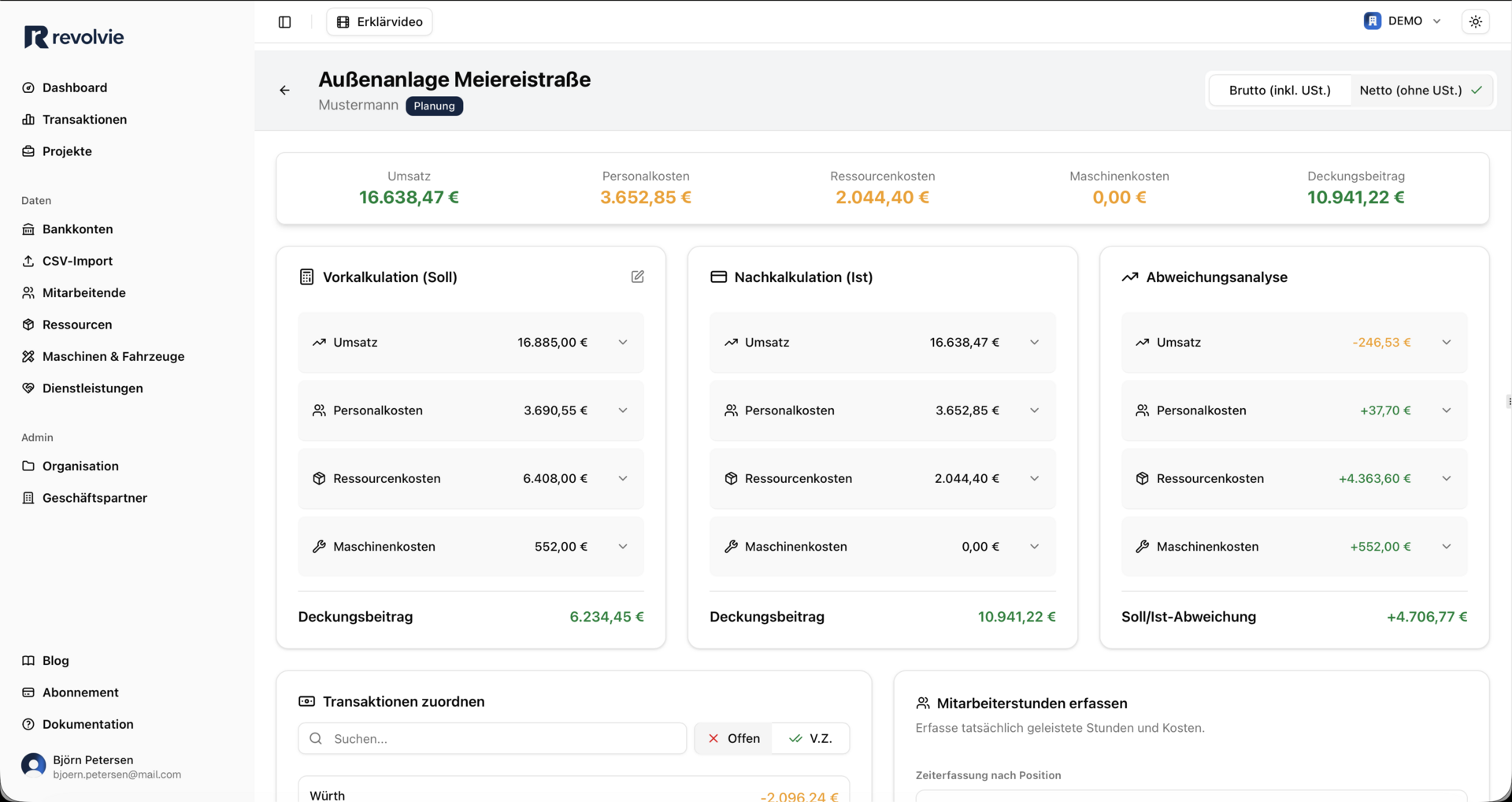Switch to Brutto (inkl. USt.) view
This screenshot has width=1512, height=802.
(1279, 91)
